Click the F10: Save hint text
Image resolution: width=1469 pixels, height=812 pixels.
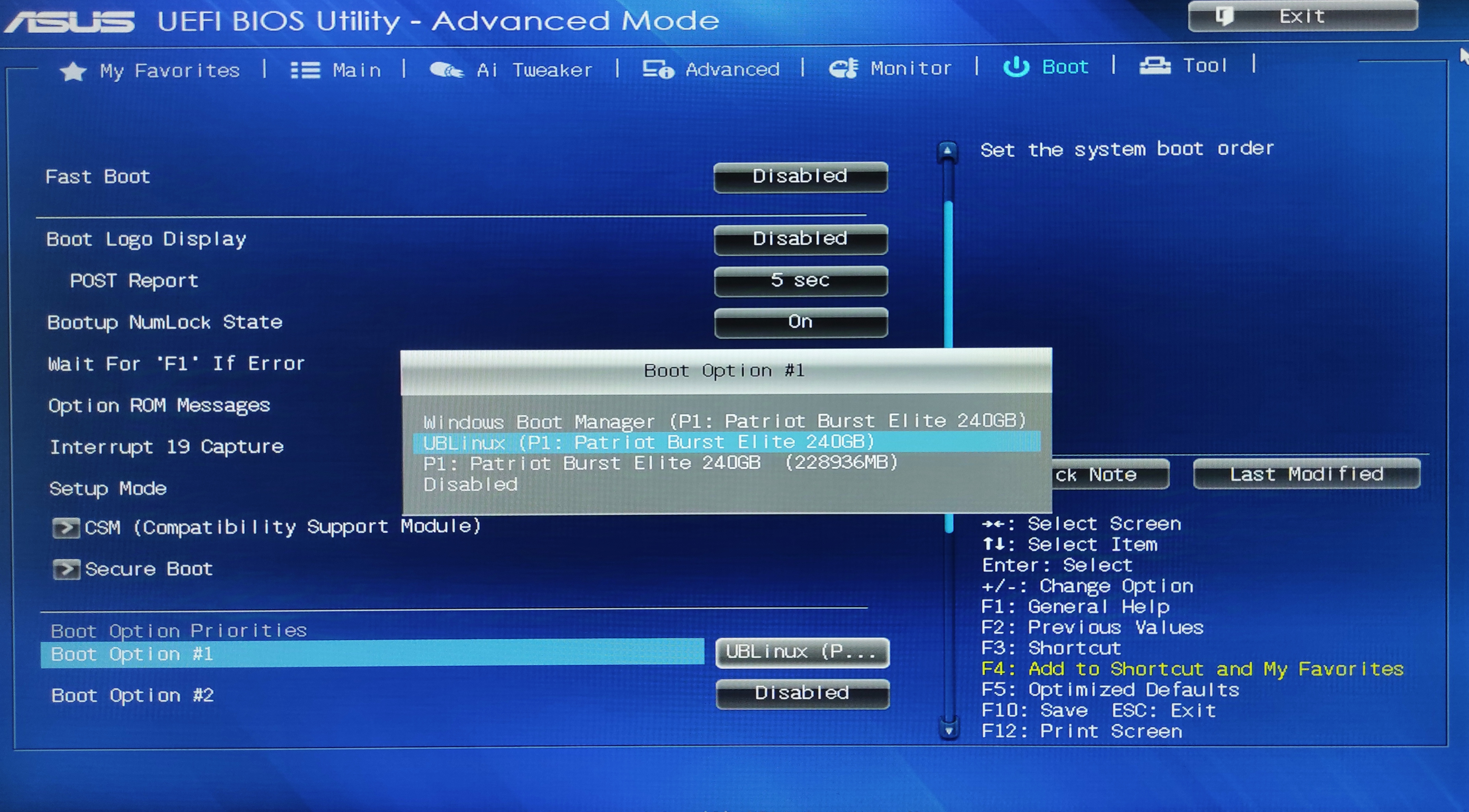click(1035, 711)
